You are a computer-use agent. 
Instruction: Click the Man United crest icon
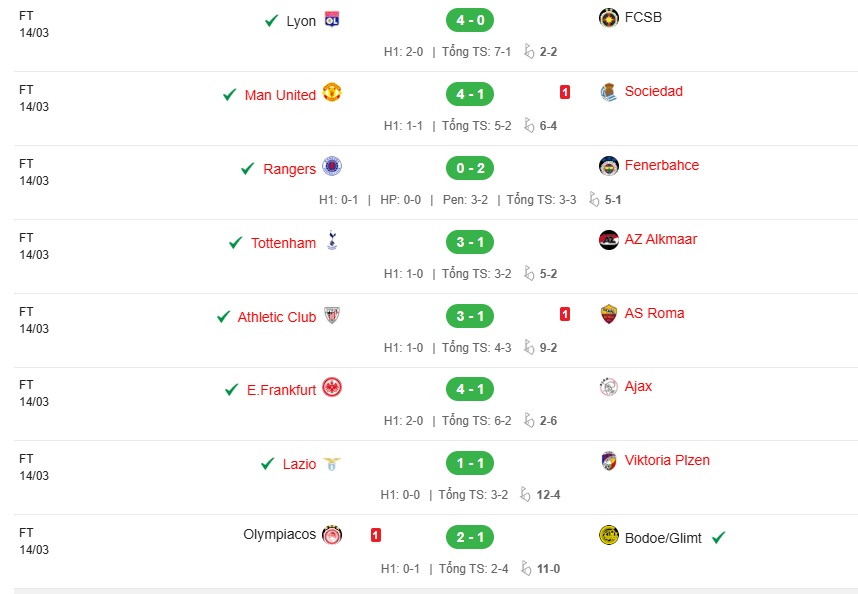[332, 92]
